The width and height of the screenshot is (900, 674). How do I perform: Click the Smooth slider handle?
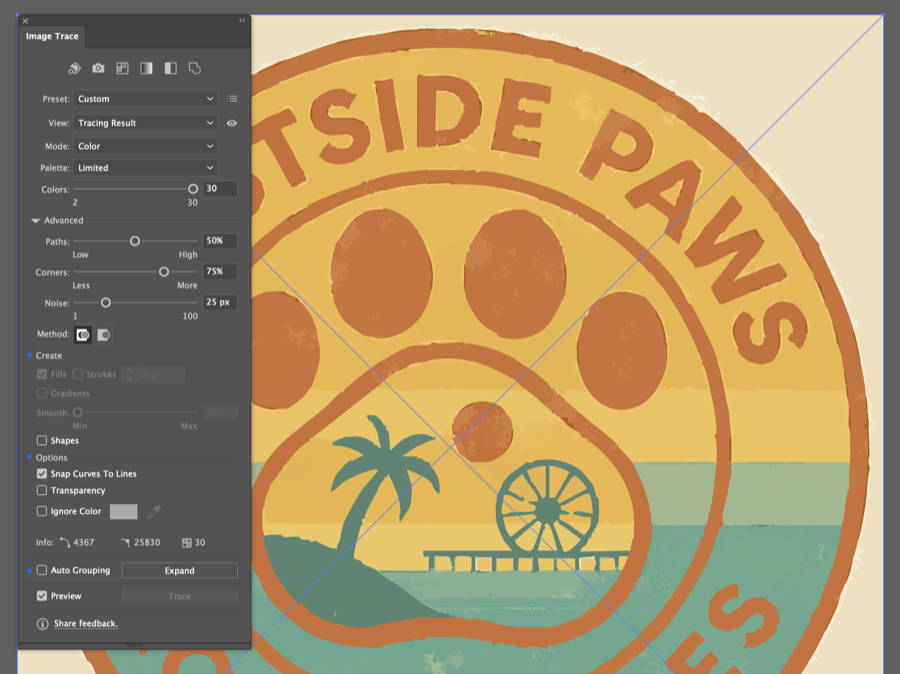(77, 412)
